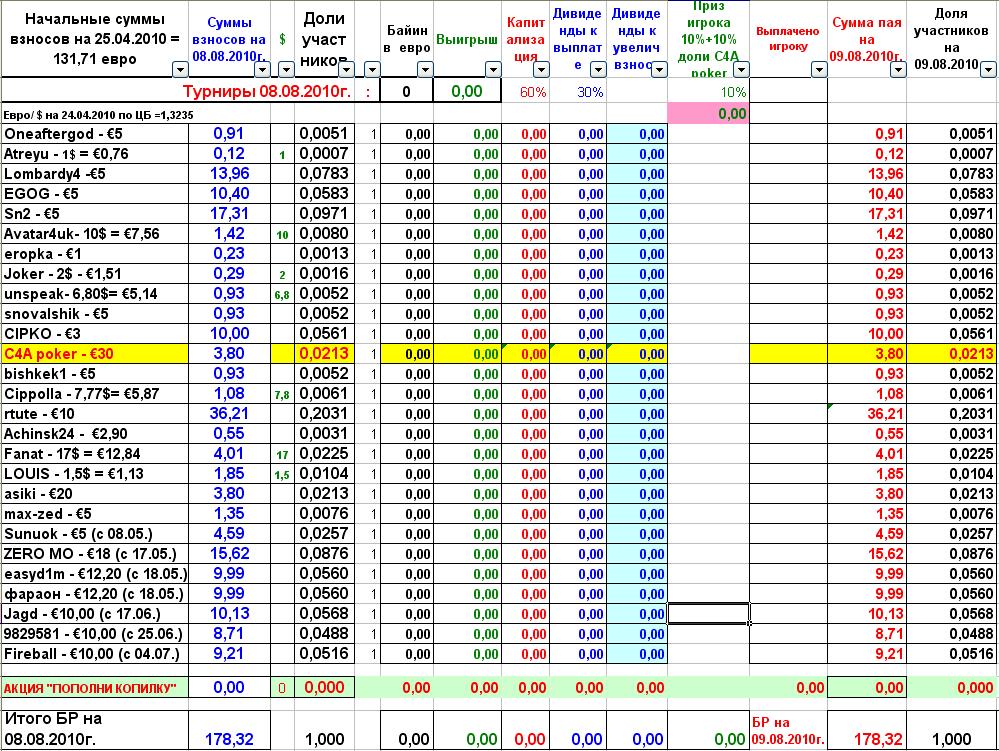Open the Байин в евро filter arrow
Screen dimensions: 999x751
coord(425,69)
